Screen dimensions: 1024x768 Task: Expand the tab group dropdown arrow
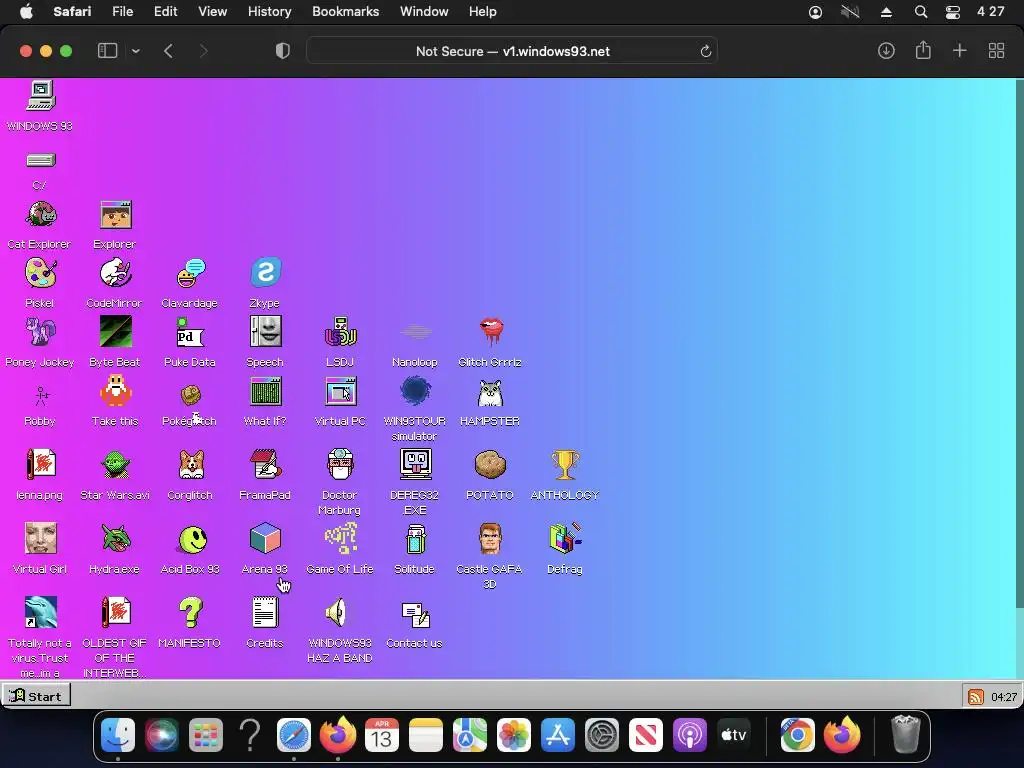pos(136,51)
